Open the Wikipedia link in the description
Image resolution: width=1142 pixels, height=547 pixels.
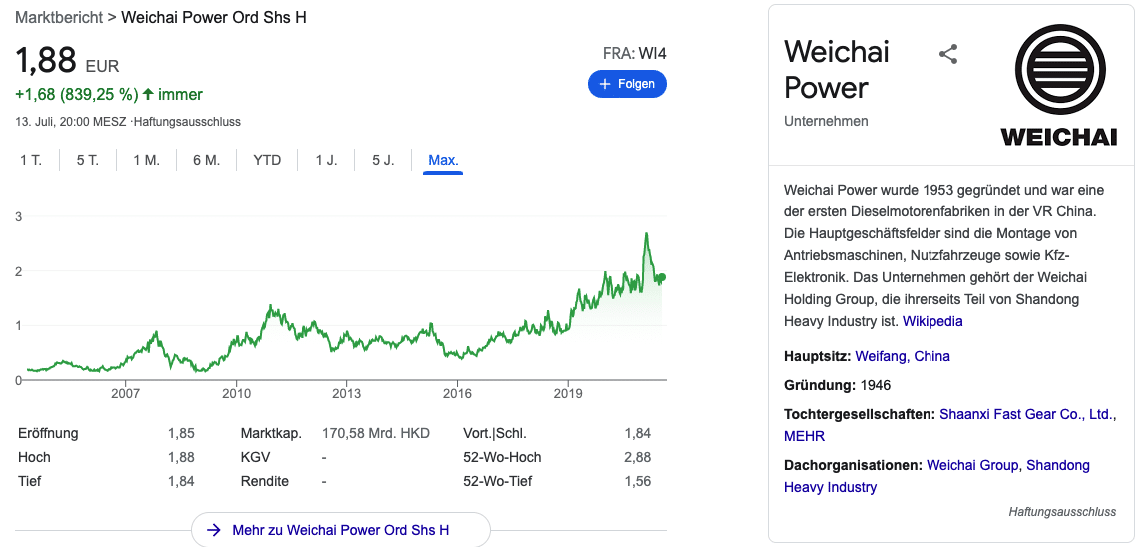pyautogui.click(x=932, y=321)
